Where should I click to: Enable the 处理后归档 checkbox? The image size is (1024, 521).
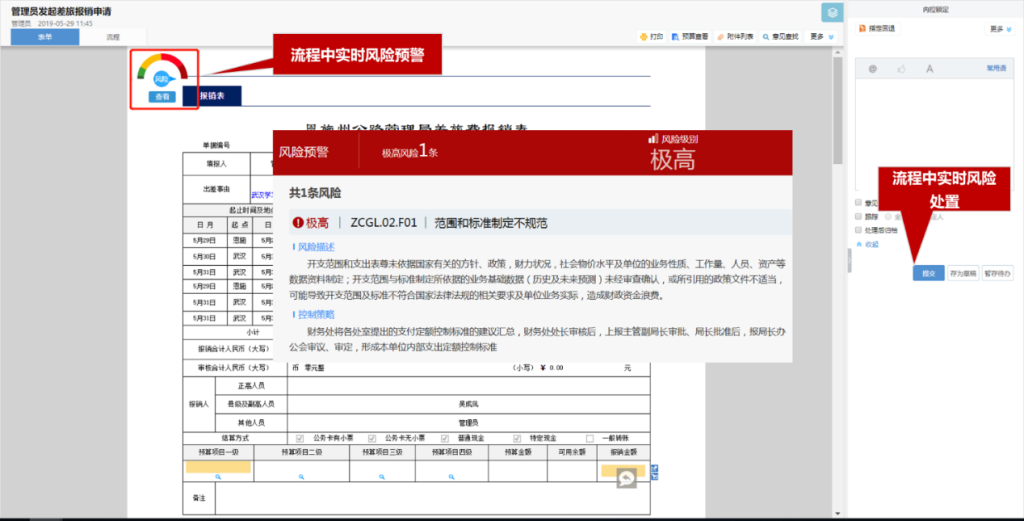pyautogui.click(x=859, y=230)
